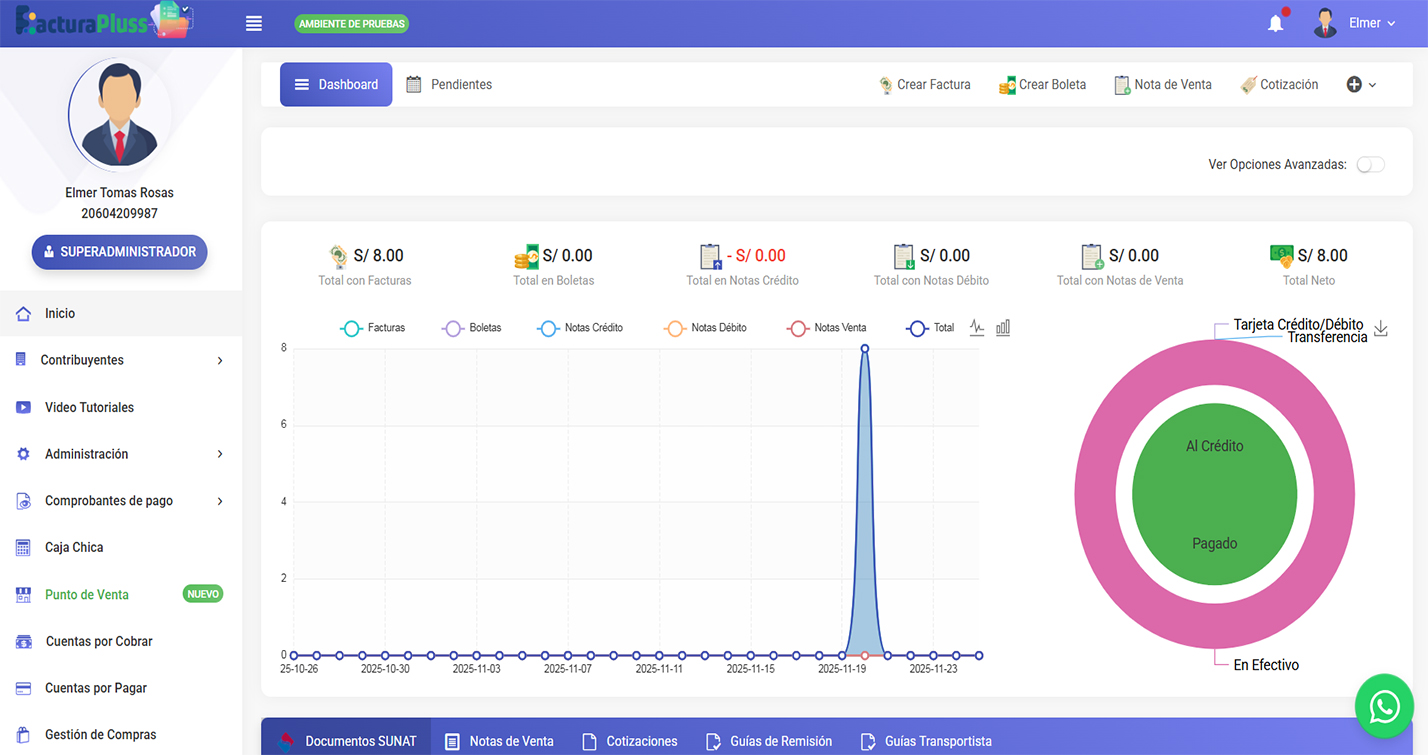Toggle Facturas series in chart legend
1428x755 pixels.
pos(372,328)
